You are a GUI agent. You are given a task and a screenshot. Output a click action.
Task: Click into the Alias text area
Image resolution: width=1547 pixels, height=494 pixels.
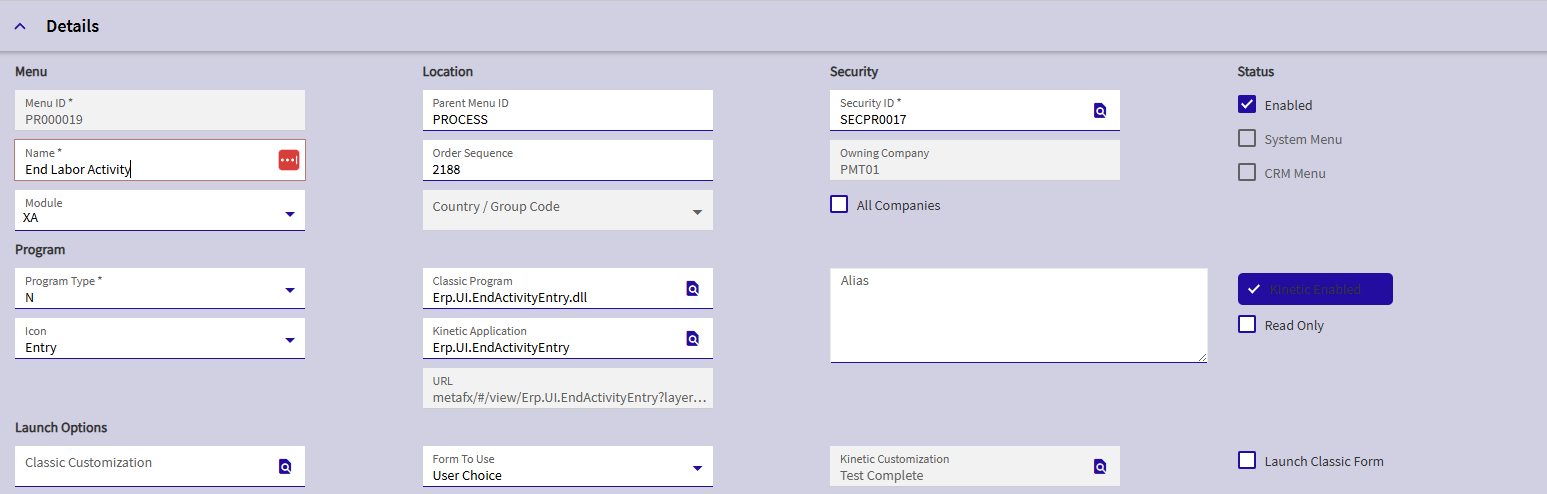click(1018, 320)
